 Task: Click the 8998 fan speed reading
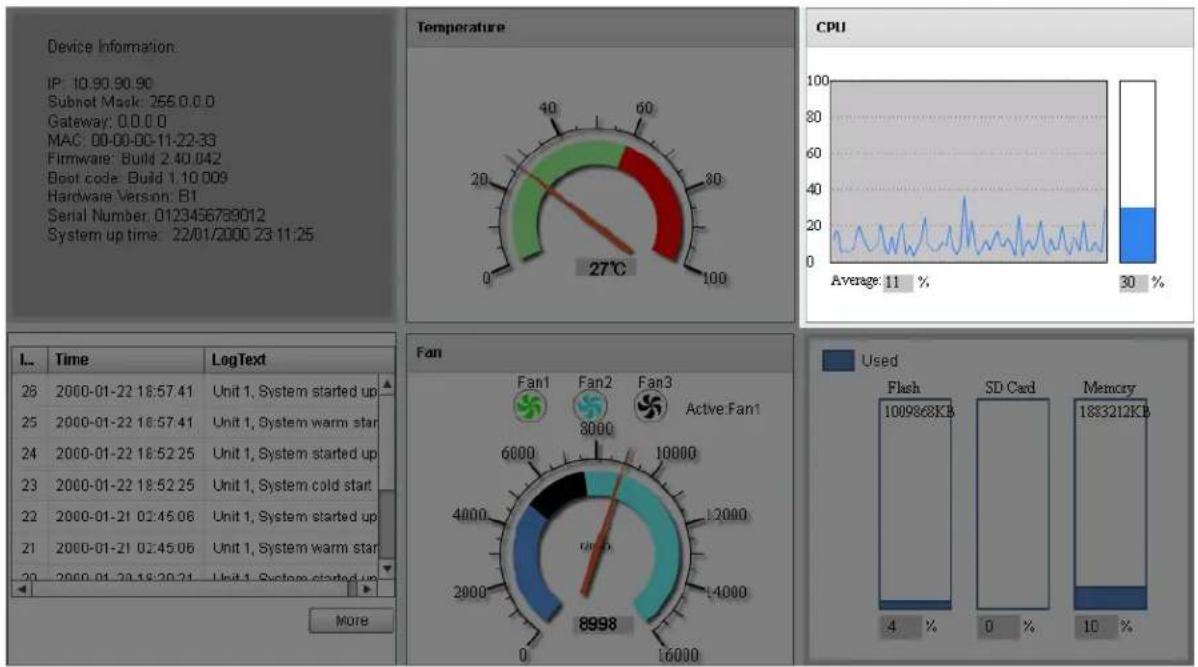597,624
